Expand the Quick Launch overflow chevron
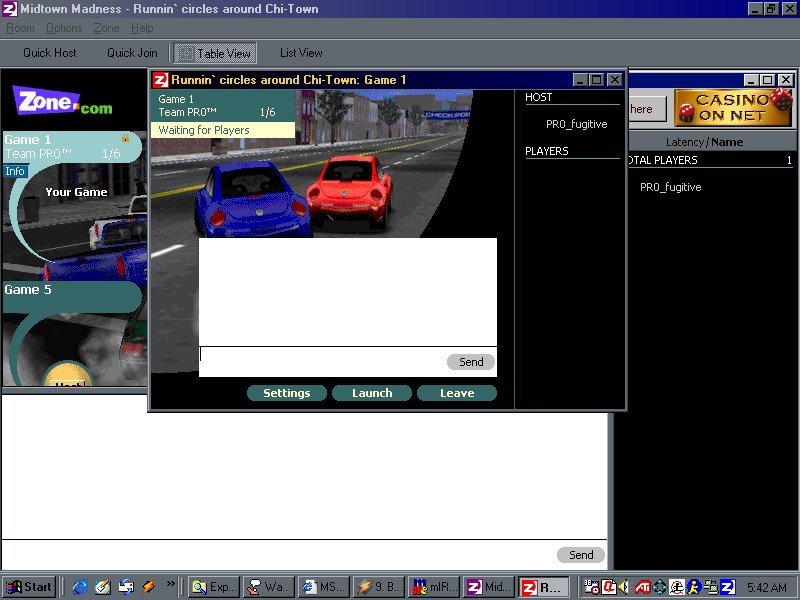 pyautogui.click(x=170, y=583)
